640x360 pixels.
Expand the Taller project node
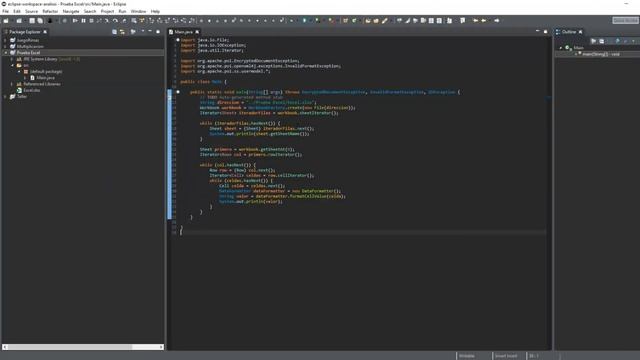6,96
